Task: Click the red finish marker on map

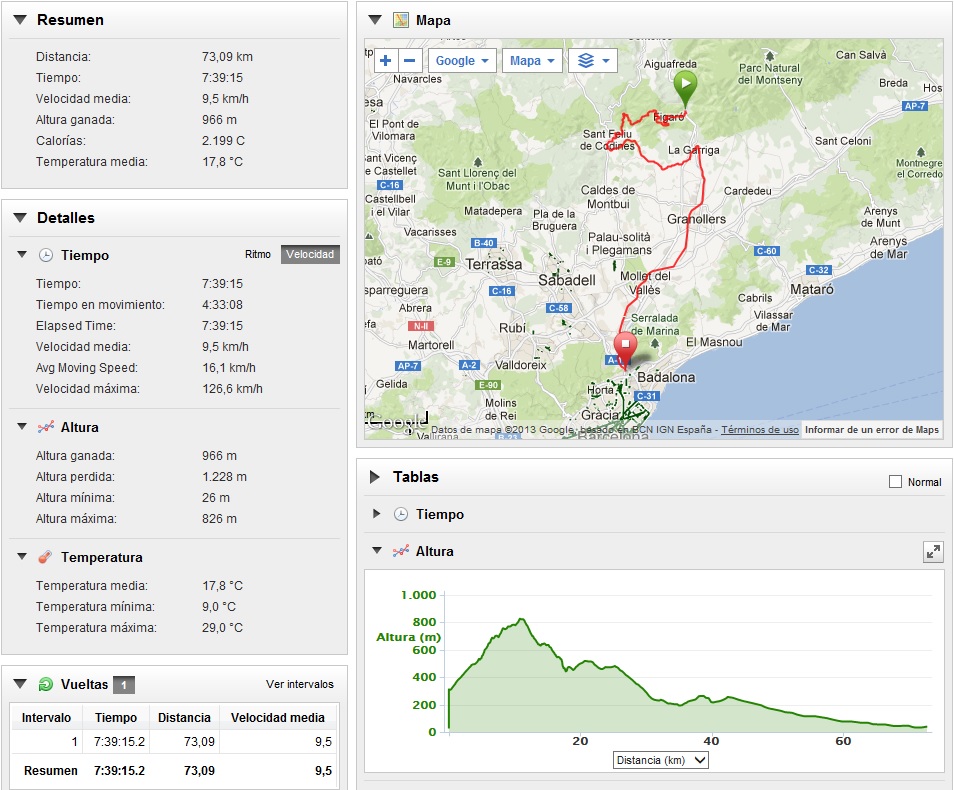Action: pos(625,349)
